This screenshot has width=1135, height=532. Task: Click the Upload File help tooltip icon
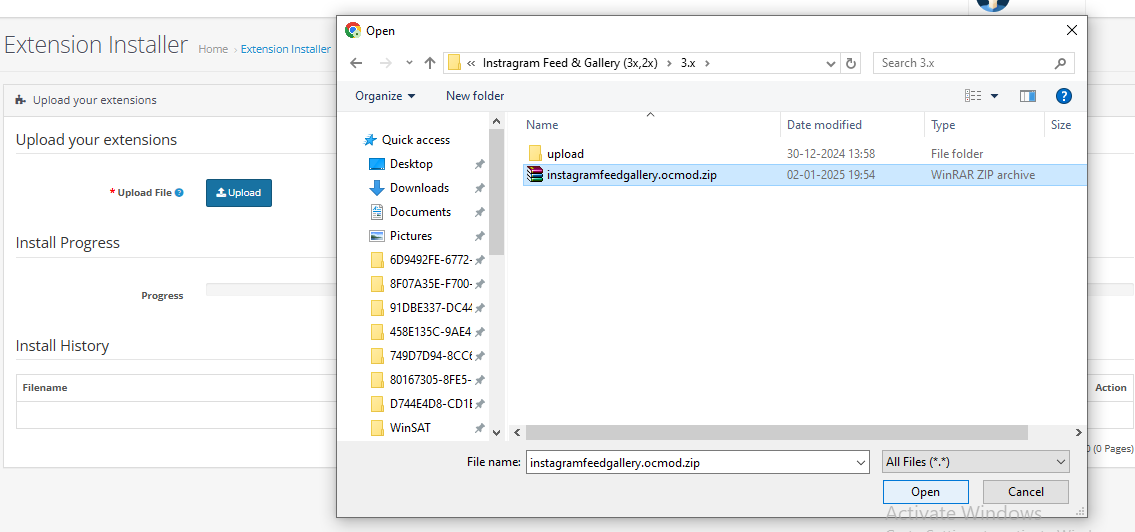[x=179, y=193]
